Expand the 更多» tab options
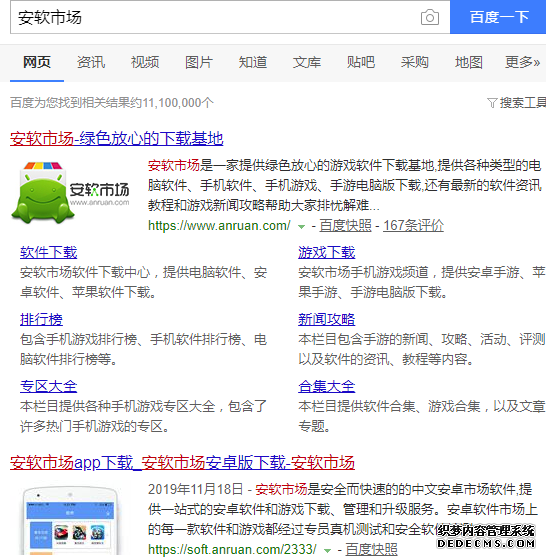Viewport: 546px width, 558px height. (x=523, y=62)
